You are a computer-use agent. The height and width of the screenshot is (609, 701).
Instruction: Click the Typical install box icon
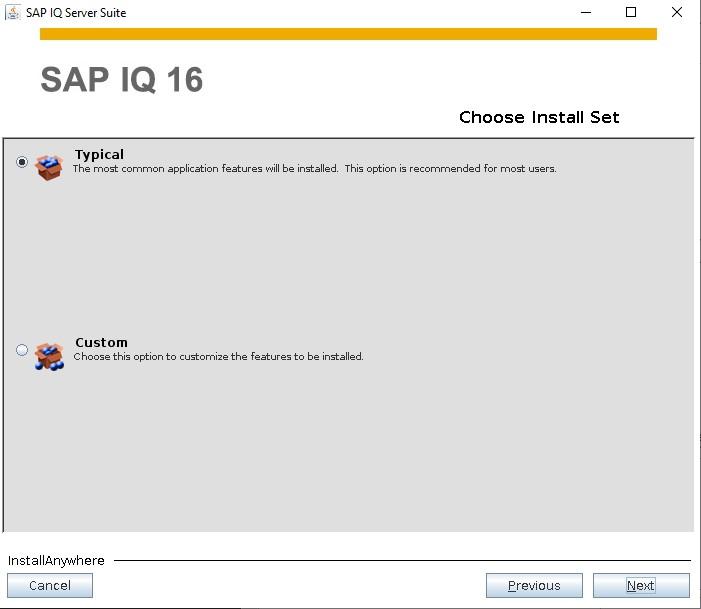pos(49,167)
